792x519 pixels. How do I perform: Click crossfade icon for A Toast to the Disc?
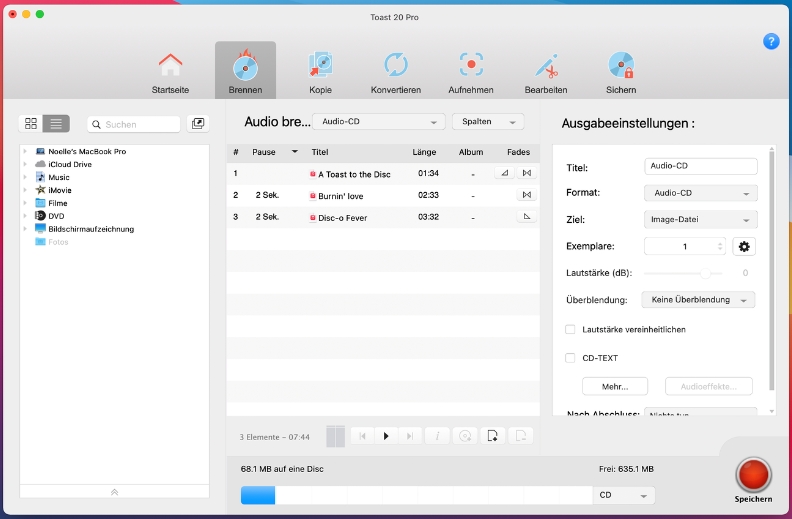pyautogui.click(x=527, y=173)
